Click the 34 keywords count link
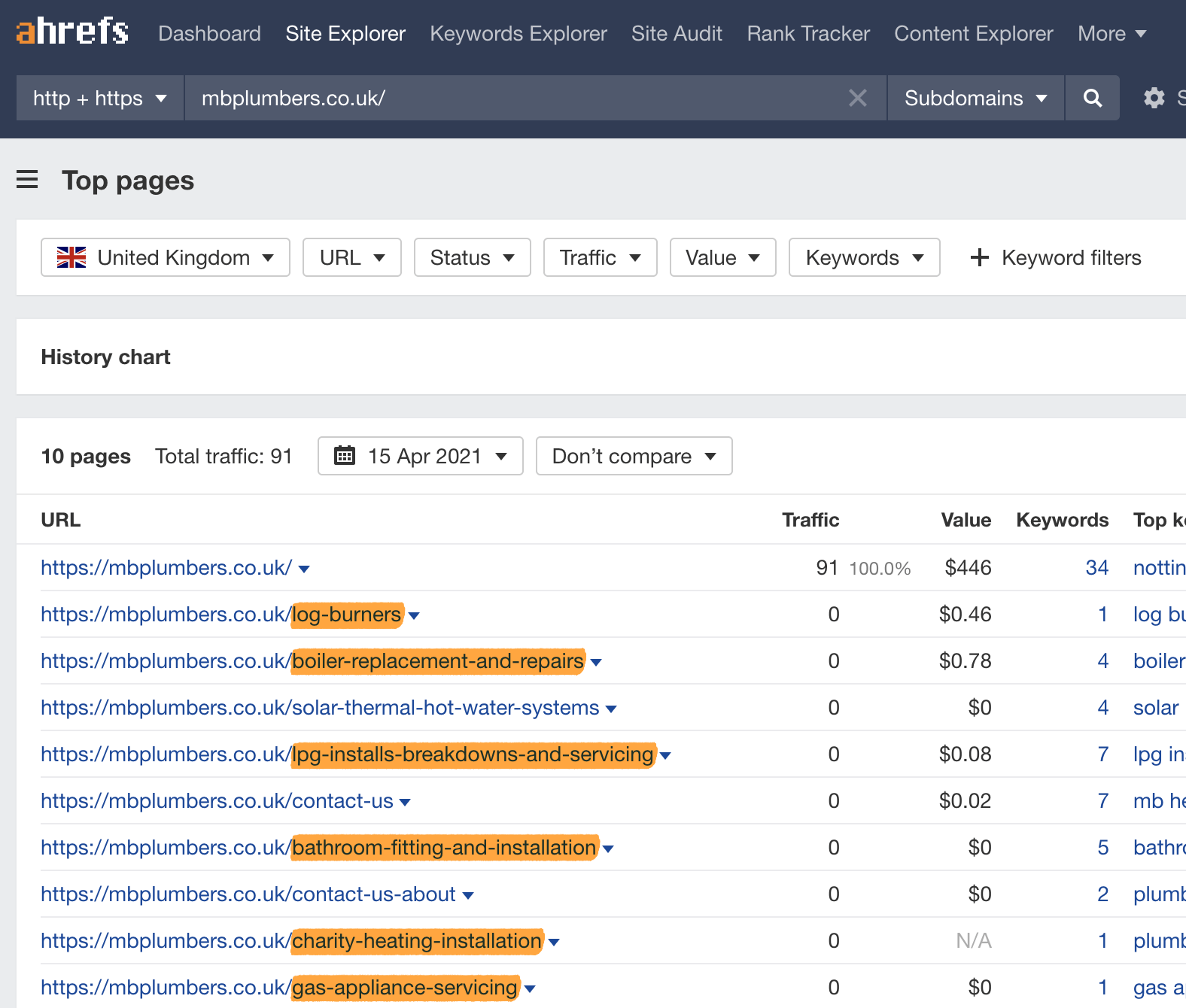 click(1096, 568)
